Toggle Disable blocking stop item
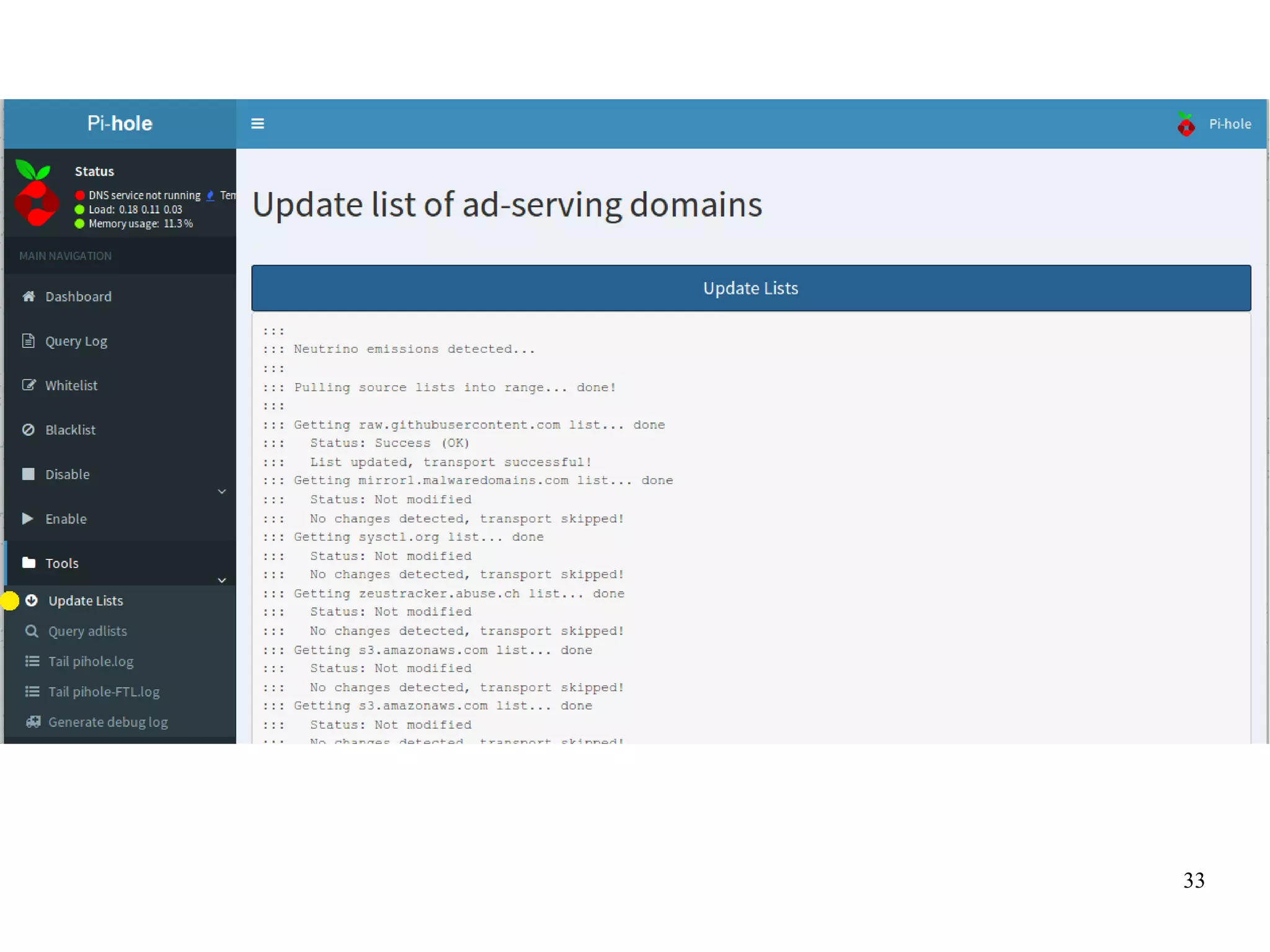Image resolution: width=1270 pixels, height=952 pixels. pos(67,474)
